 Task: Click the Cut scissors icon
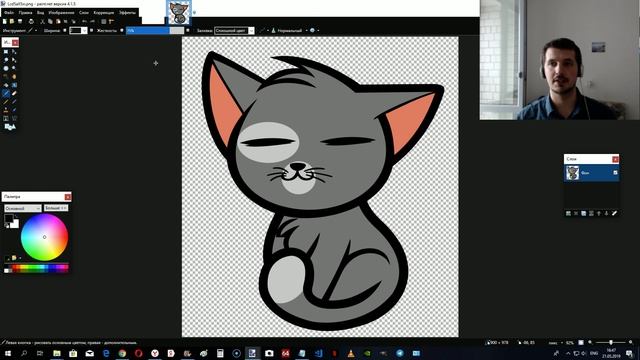[42, 21]
